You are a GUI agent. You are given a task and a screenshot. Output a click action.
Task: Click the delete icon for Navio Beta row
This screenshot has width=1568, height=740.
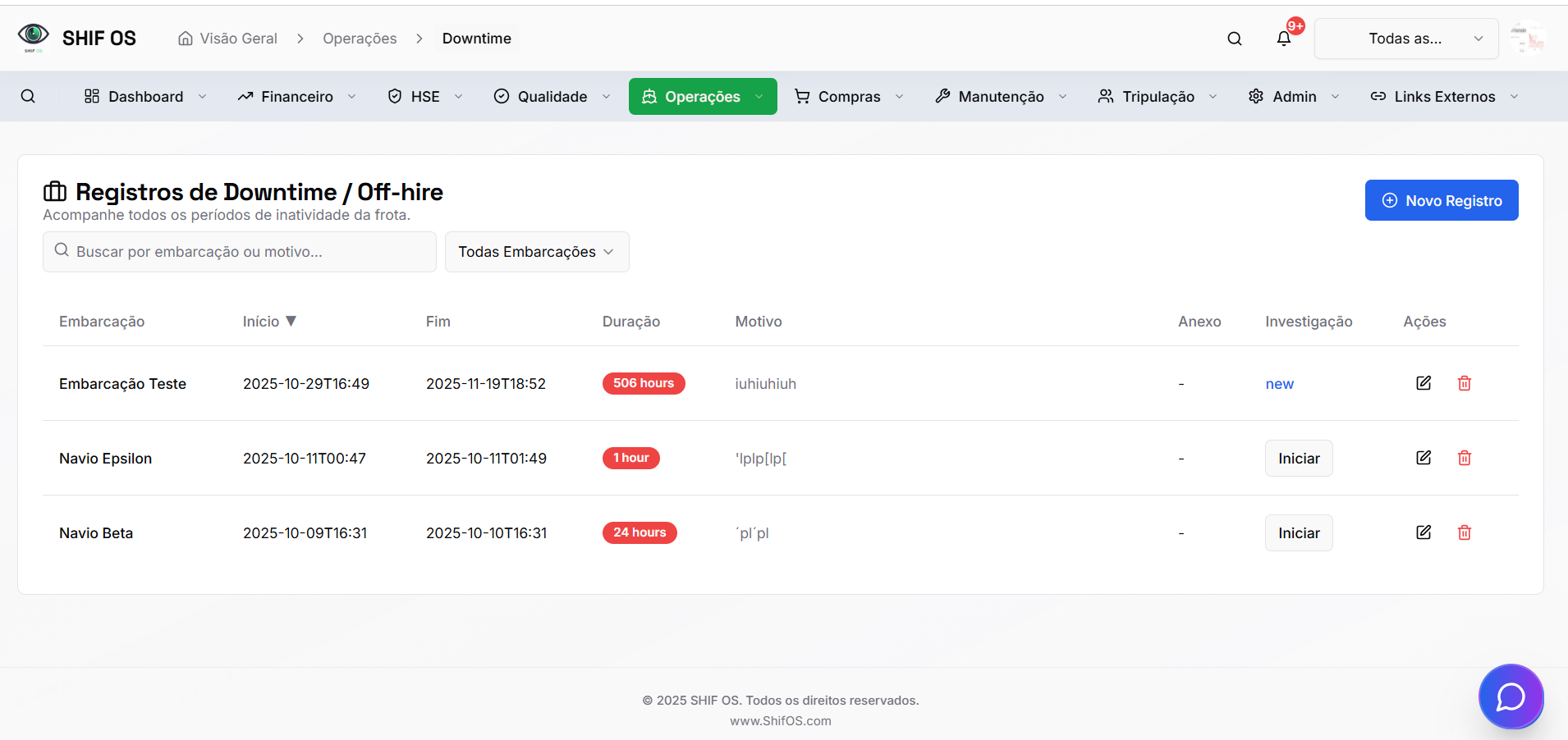[1465, 532]
